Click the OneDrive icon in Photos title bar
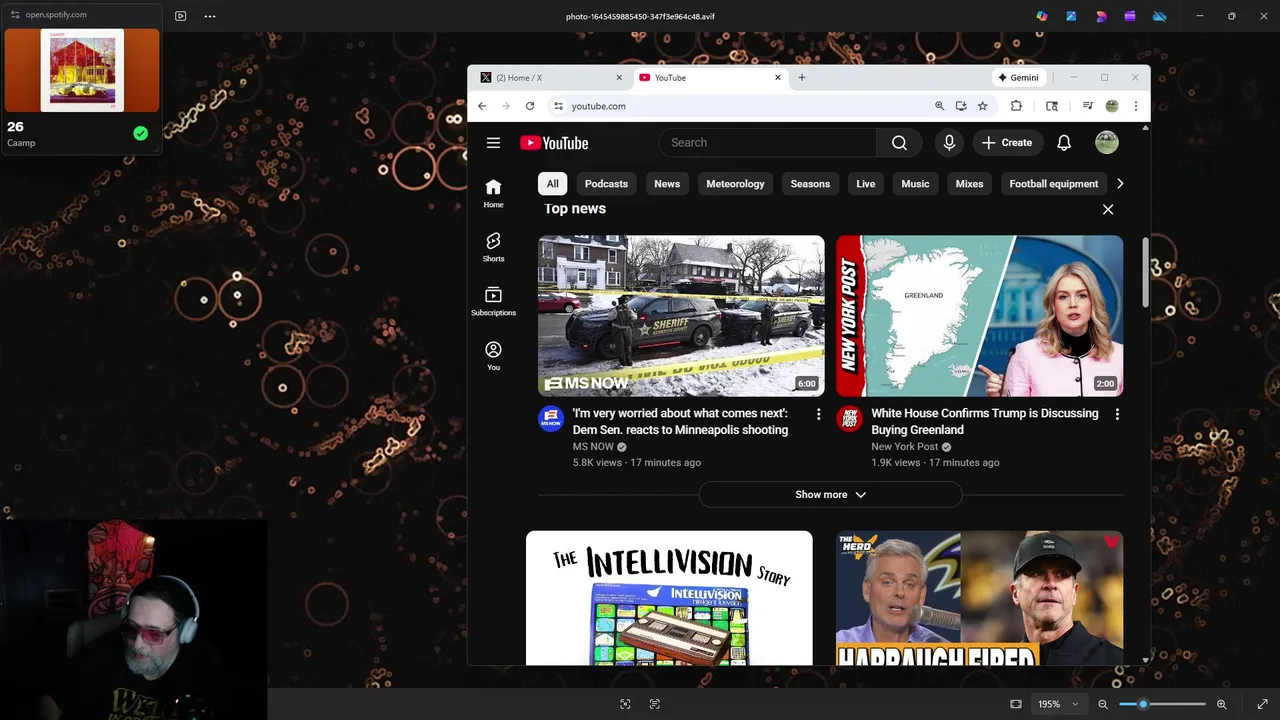This screenshot has height=720, width=1280. coord(1160,16)
